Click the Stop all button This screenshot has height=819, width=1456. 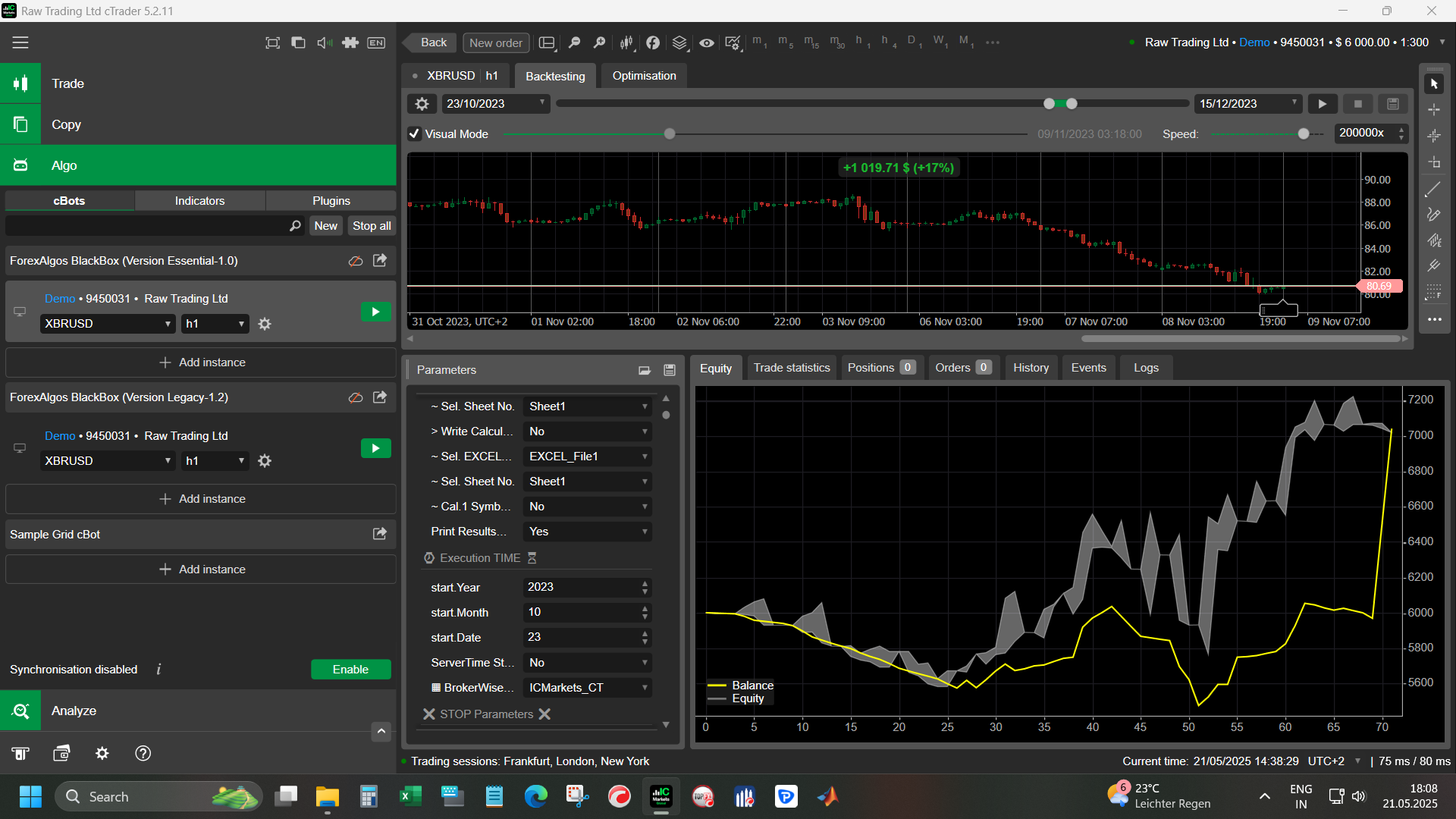pos(372,226)
